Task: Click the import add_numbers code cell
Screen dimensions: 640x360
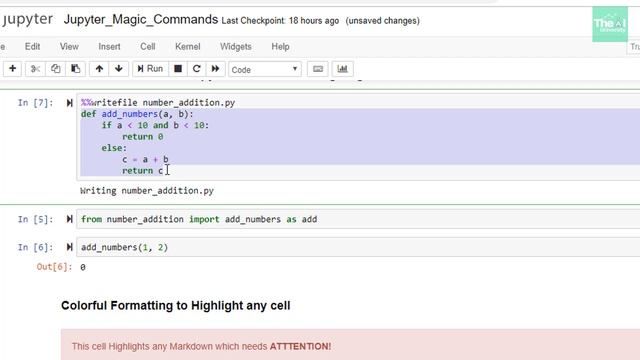Action: [x=358, y=220]
